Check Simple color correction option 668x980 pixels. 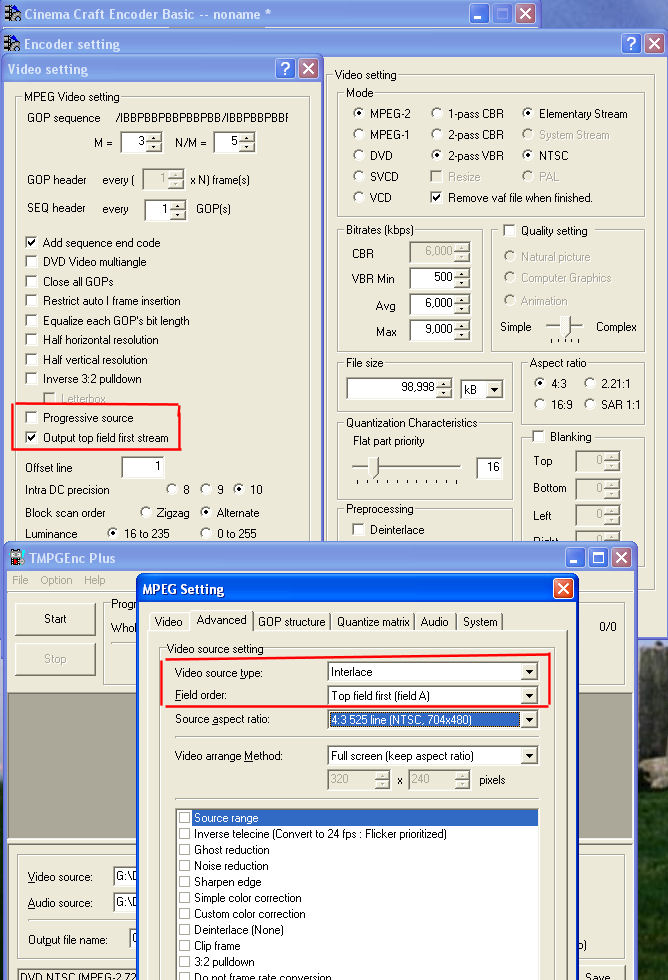pyautogui.click(x=185, y=898)
